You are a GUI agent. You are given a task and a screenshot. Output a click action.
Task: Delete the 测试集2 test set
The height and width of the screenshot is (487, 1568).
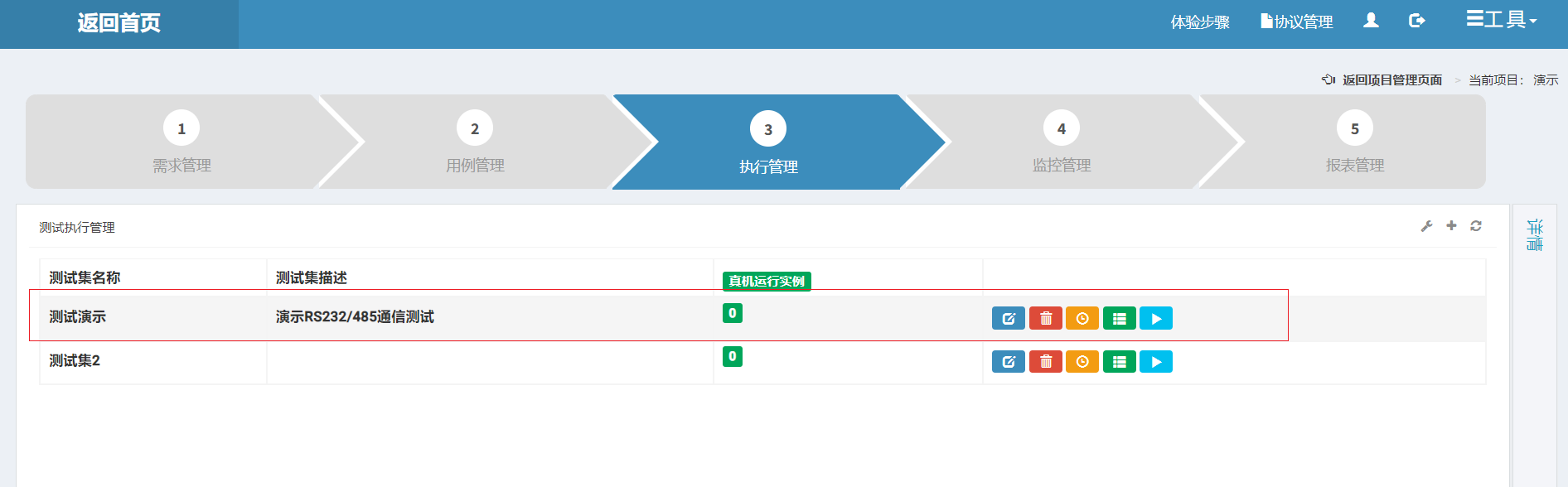(1046, 362)
